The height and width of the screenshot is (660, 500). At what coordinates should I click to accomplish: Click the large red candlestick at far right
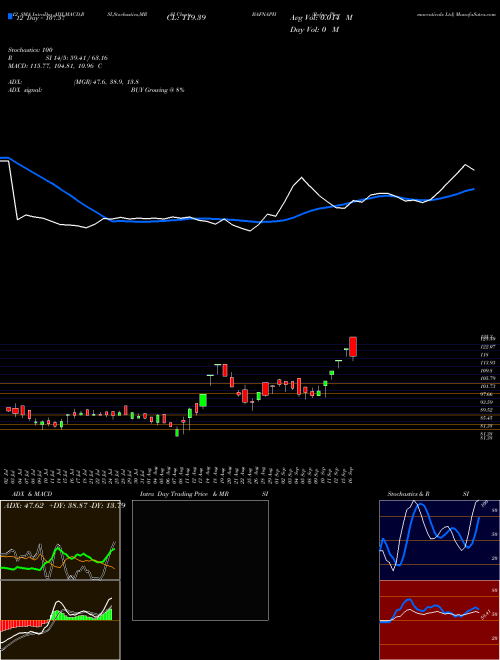(x=353, y=346)
